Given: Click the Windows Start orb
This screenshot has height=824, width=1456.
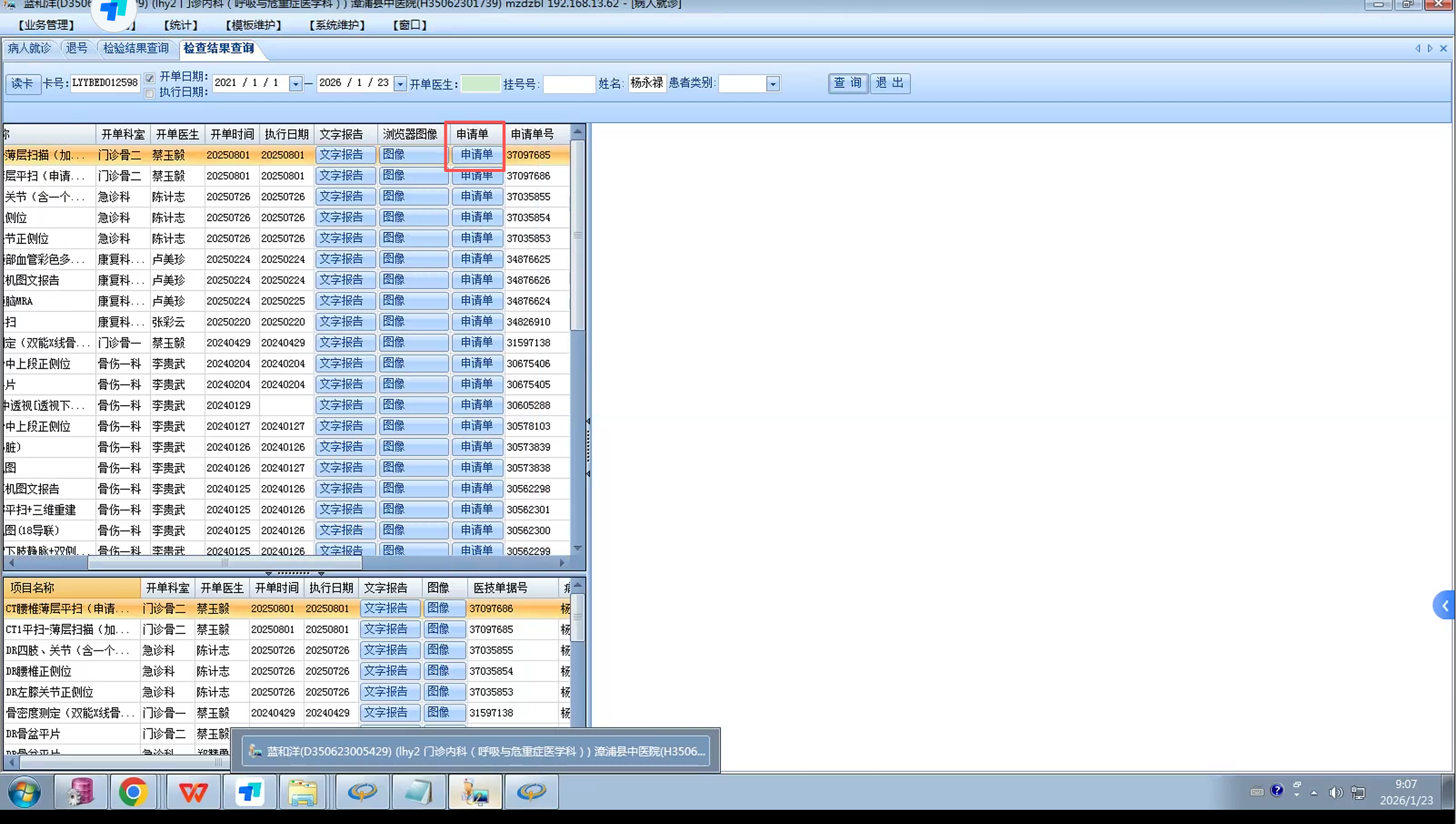Looking at the screenshot, I should 24,791.
